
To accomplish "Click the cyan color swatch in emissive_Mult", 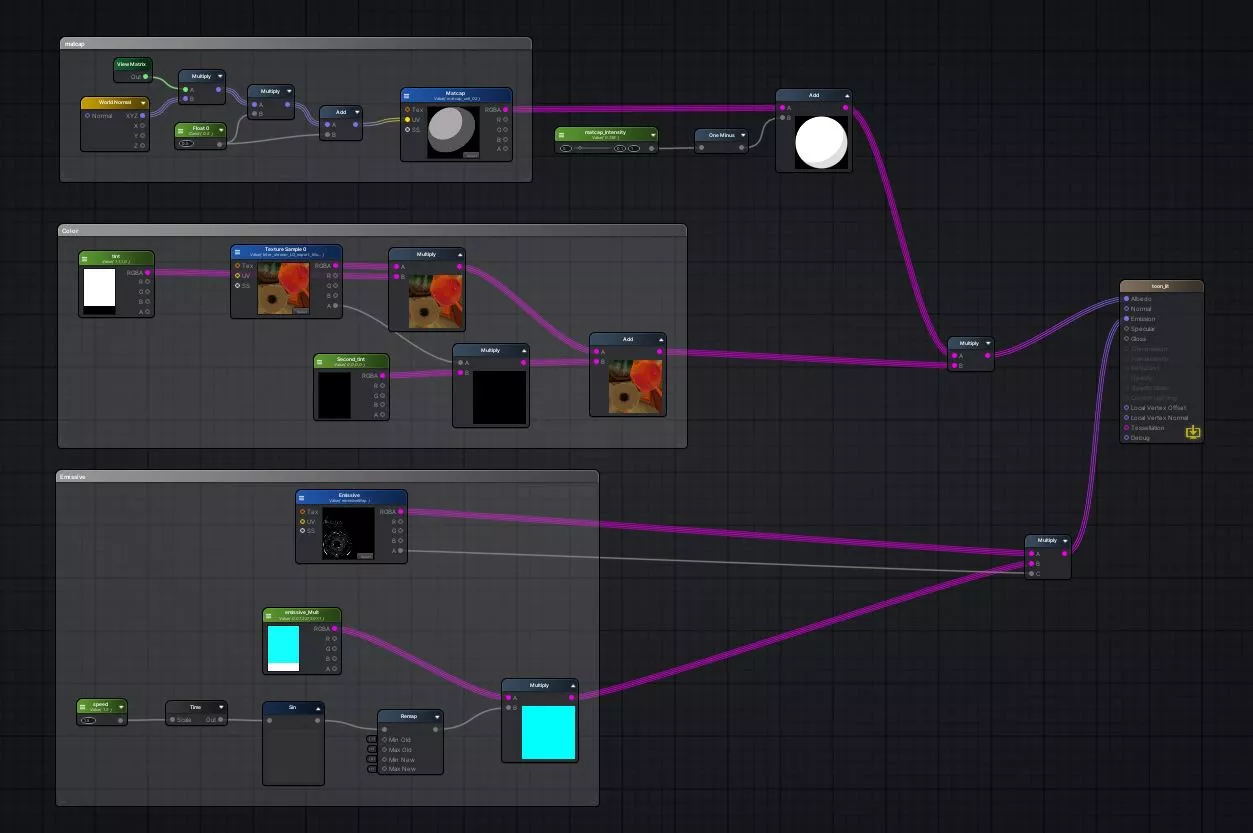I will (283, 645).
